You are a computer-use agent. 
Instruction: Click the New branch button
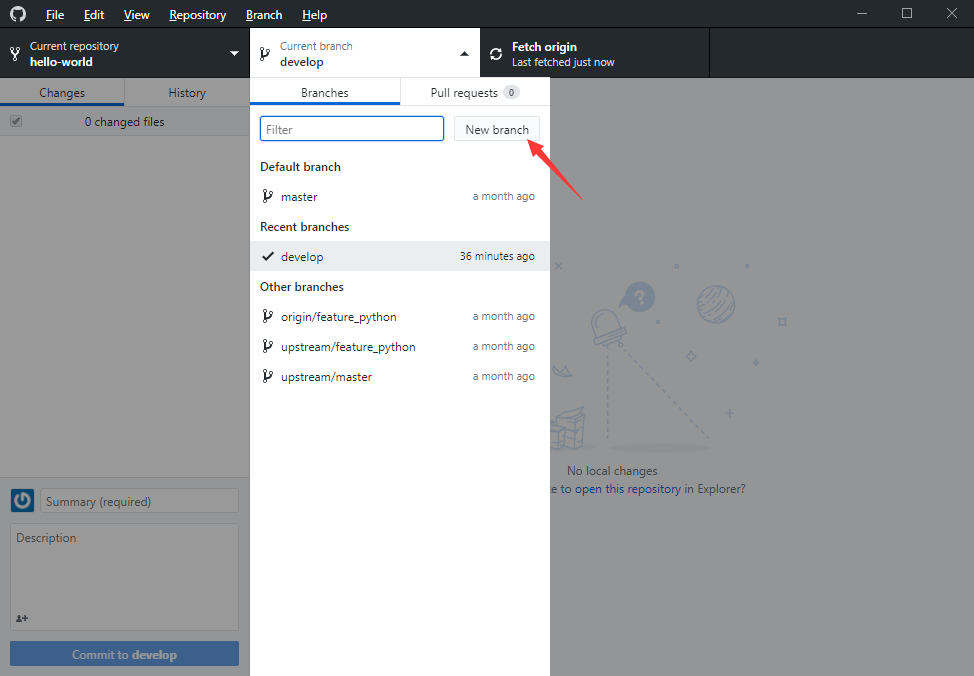(x=497, y=129)
